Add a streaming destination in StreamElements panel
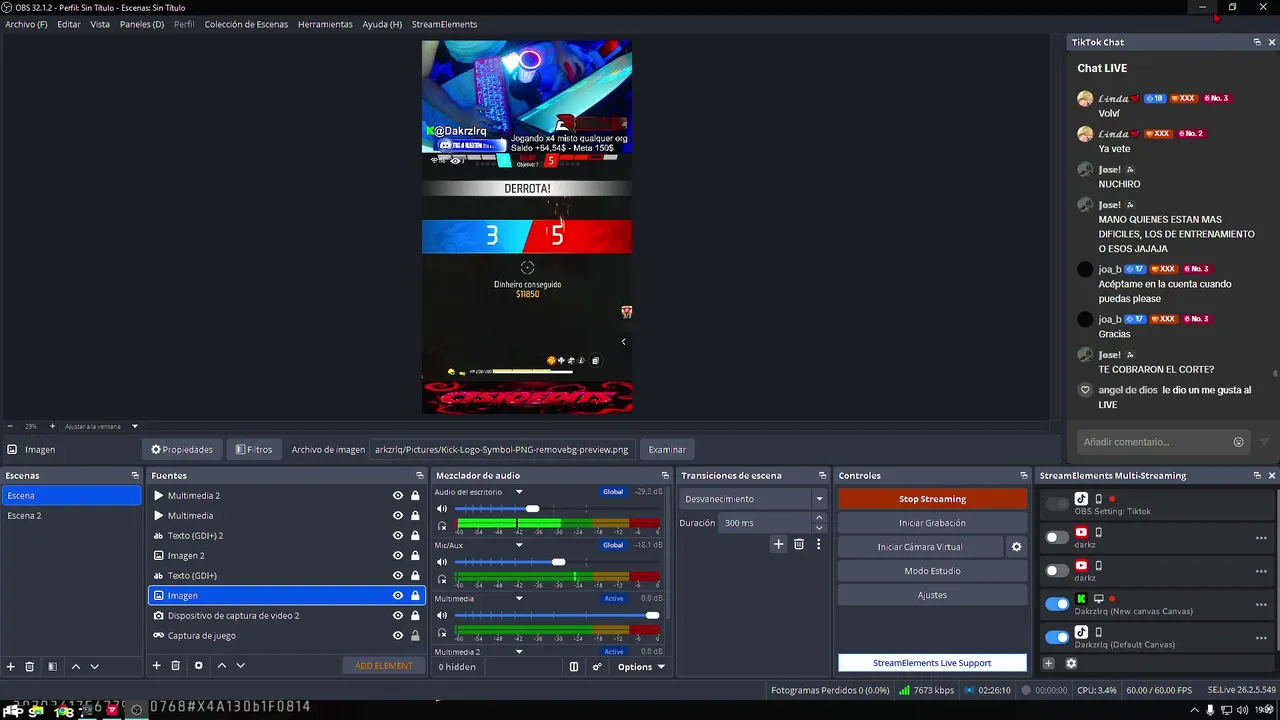 [1049, 663]
